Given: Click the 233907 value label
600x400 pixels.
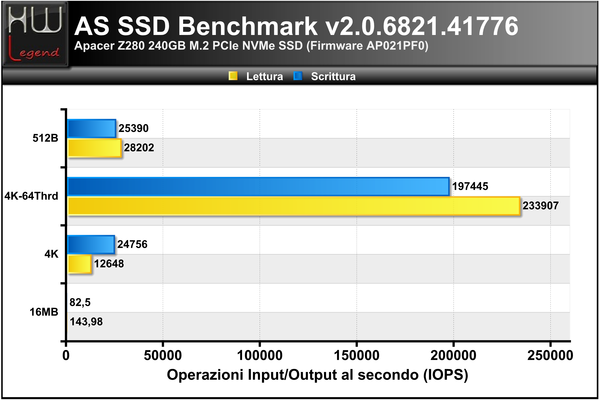Looking at the screenshot, I should 541,206.
